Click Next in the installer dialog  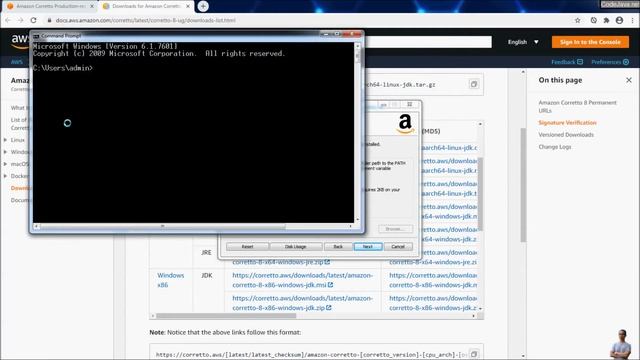coord(368,247)
